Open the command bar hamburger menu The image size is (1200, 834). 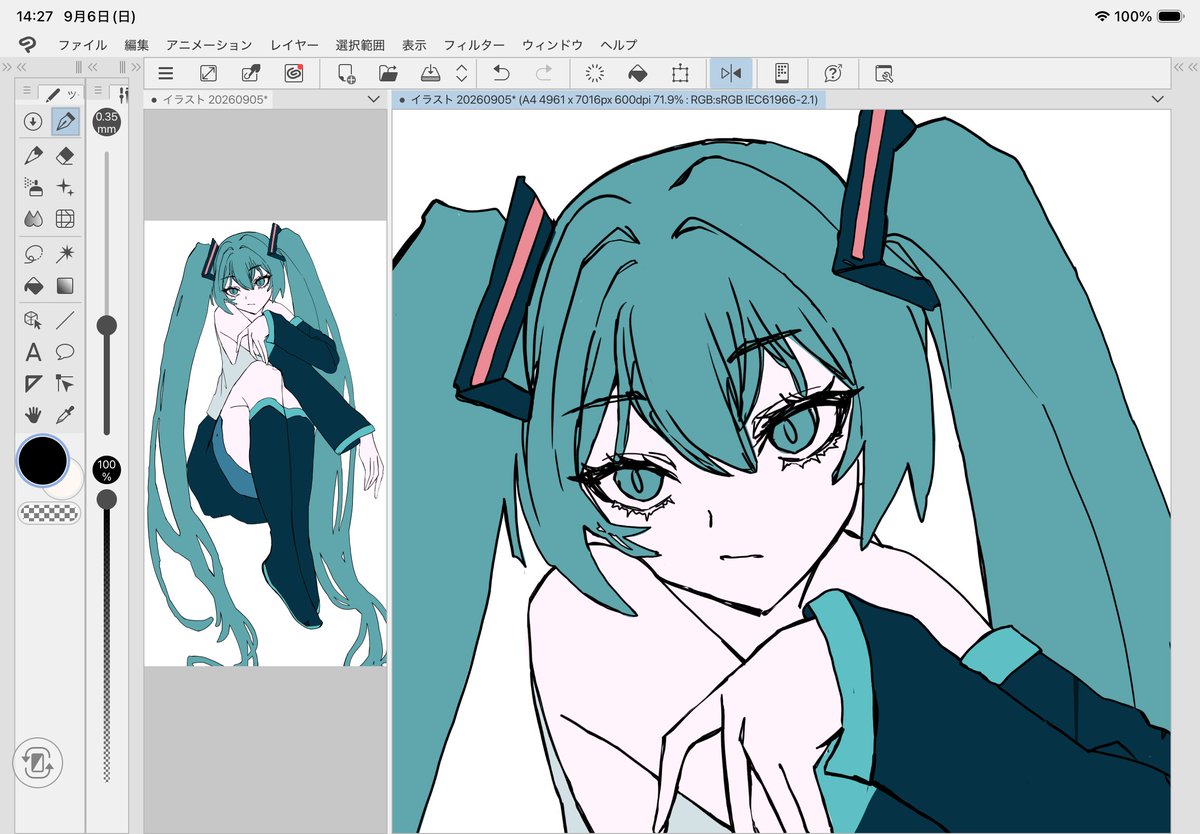pos(166,73)
